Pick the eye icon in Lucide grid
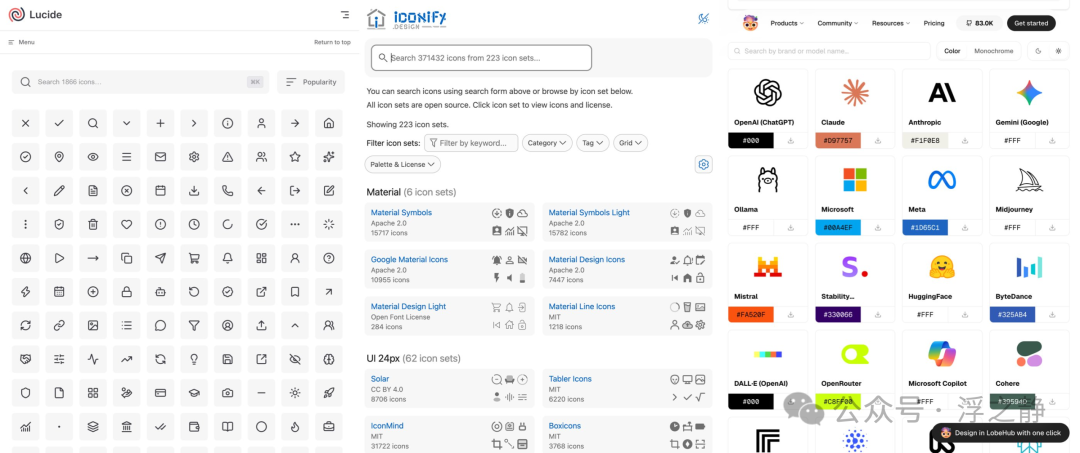Screen dimensions: 1080x453 click(x=93, y=157)
